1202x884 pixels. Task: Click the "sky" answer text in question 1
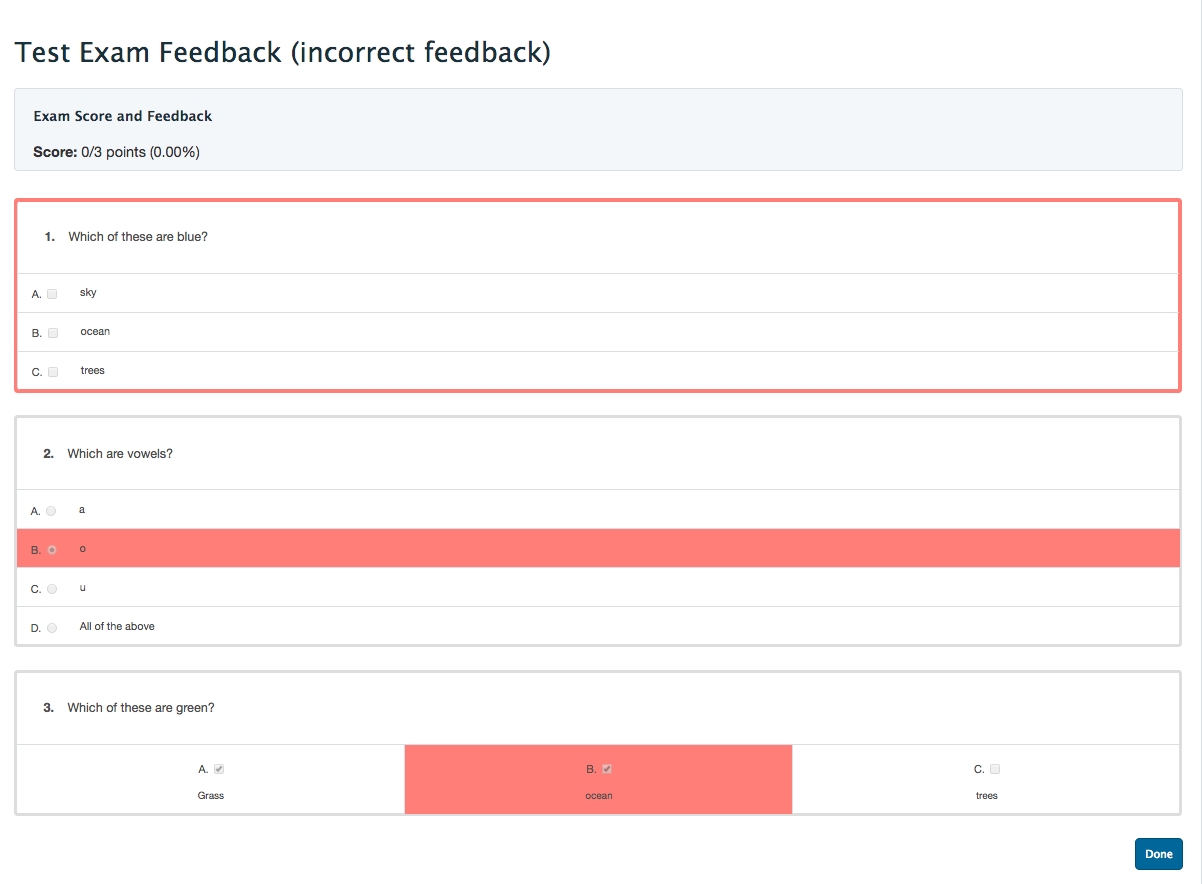88,293
